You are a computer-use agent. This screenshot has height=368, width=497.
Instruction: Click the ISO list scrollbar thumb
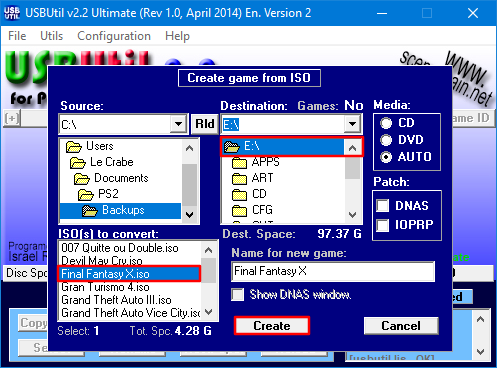(209, 270)
